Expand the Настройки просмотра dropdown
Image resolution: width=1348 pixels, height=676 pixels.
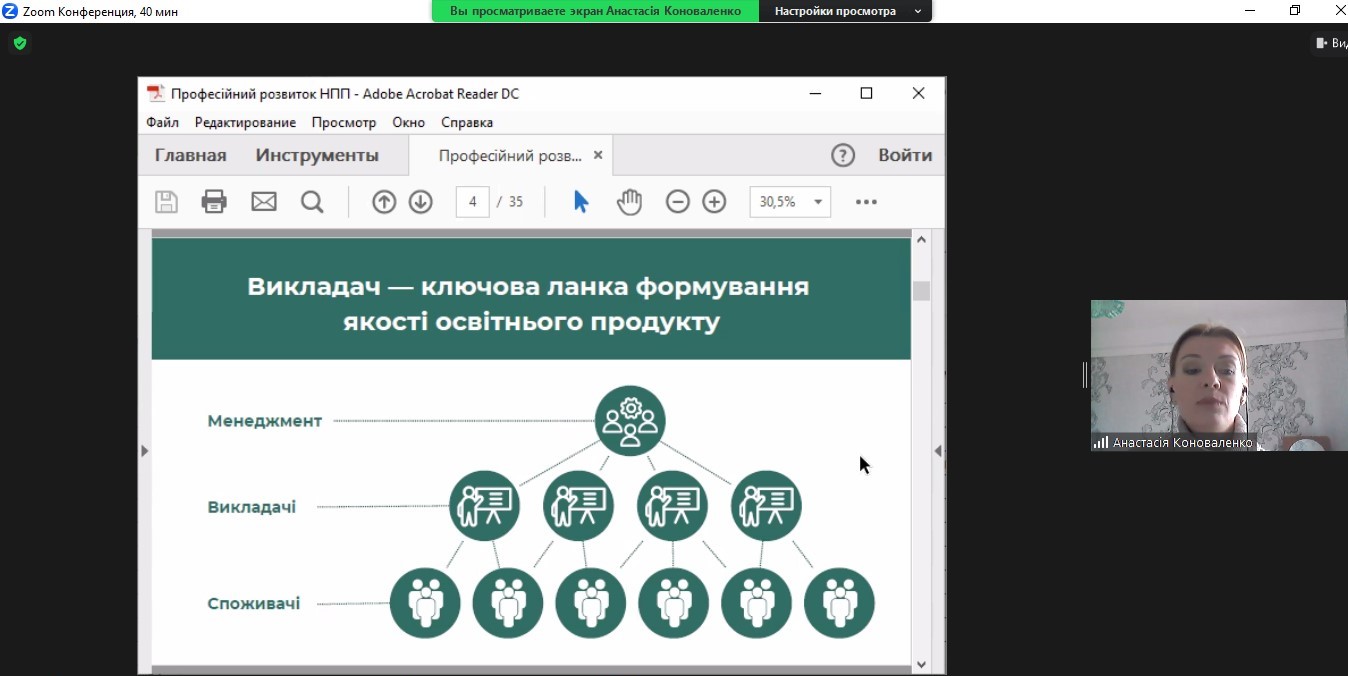(846, 11)
